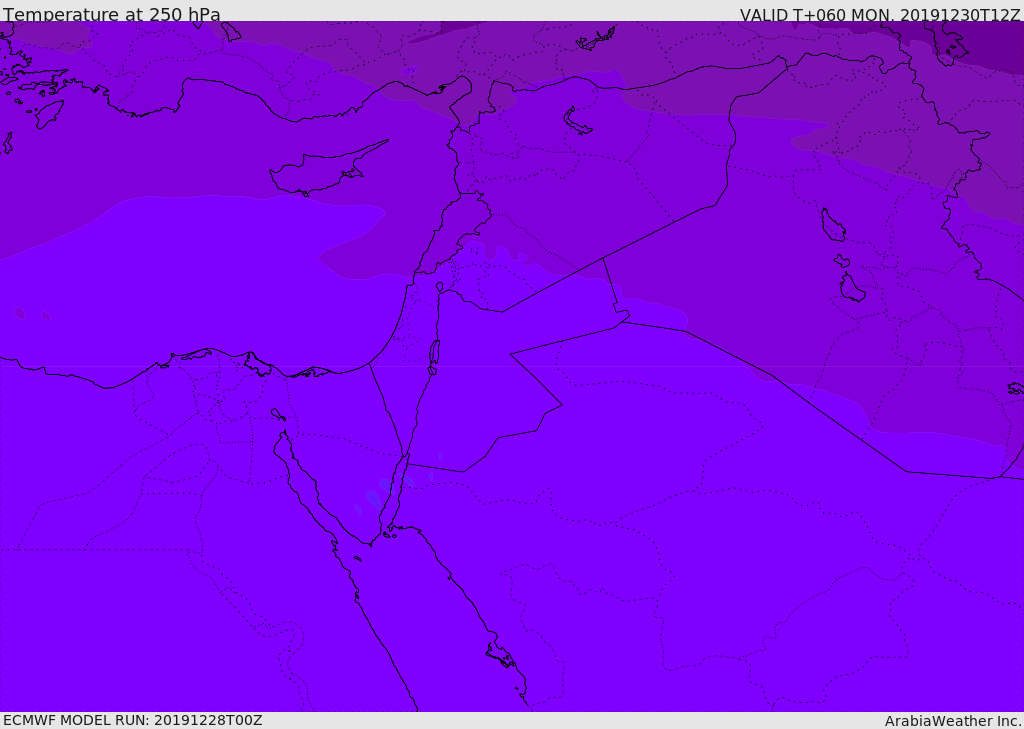Viewport: 1024px width, 729px height.
Task: Click the 'ECMWF MODEL RUN: 20191228T00Z' text
Action: coord(133,720)
